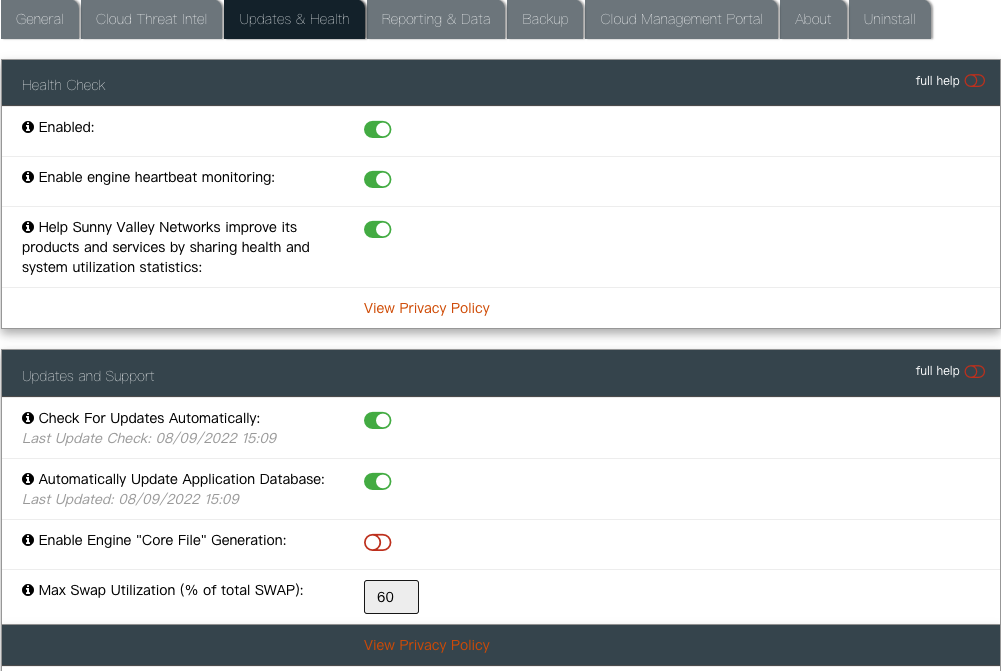Image resolution: width=1001 pixels, height=671 pixels.
Task: Click the Max Swap Utilization input field
Action: [391, 597]
